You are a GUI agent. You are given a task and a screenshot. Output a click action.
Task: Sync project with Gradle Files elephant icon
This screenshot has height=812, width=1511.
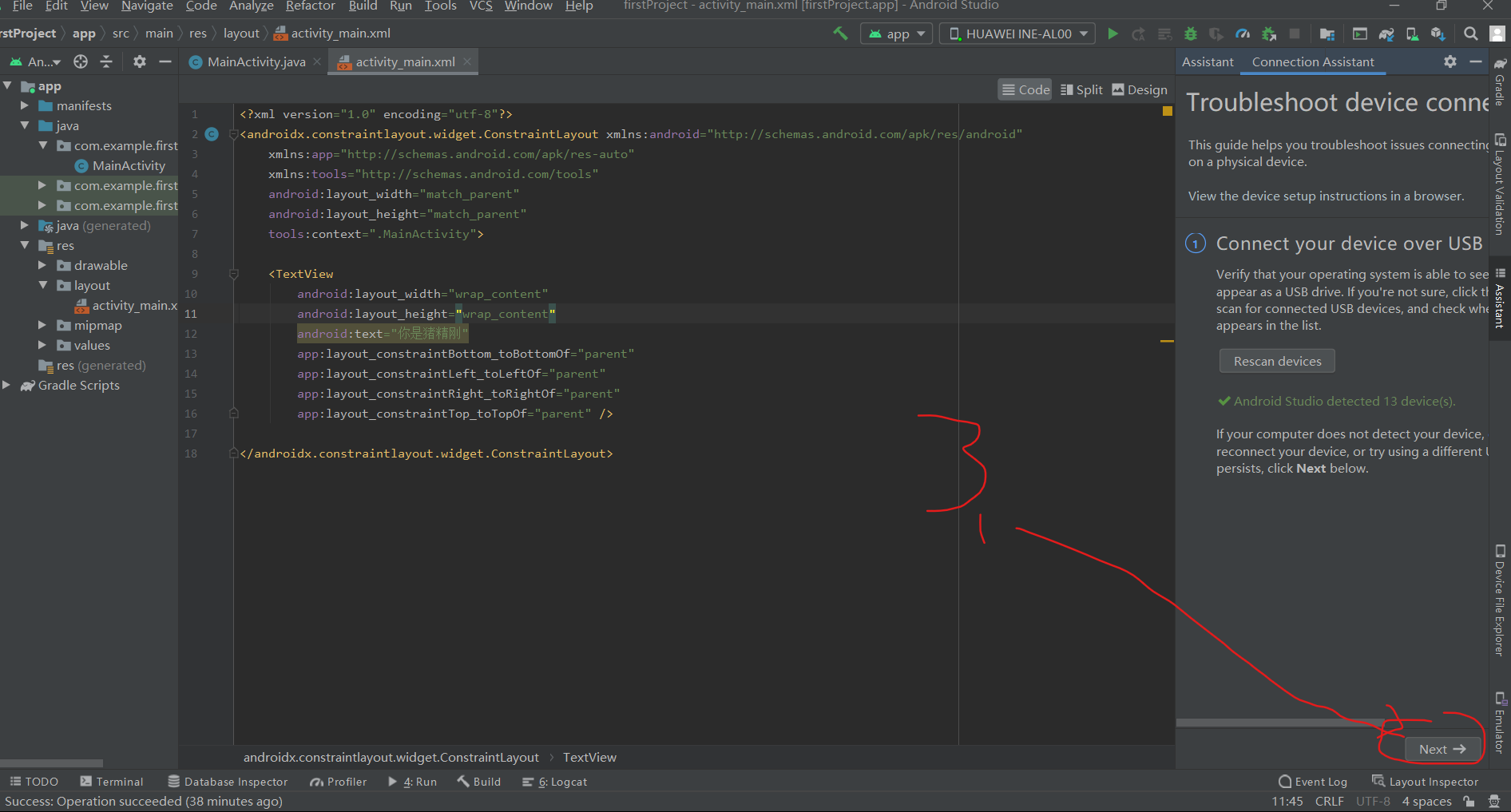click(1386, 33)
